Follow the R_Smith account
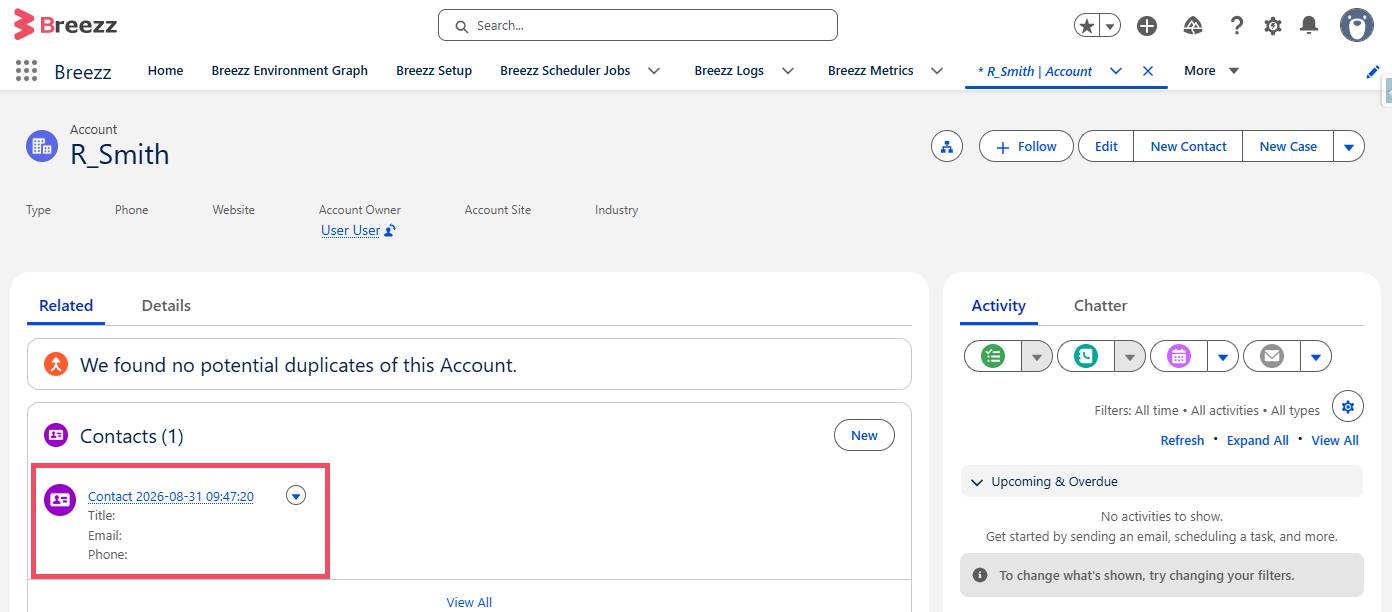 coord(1026,146)
